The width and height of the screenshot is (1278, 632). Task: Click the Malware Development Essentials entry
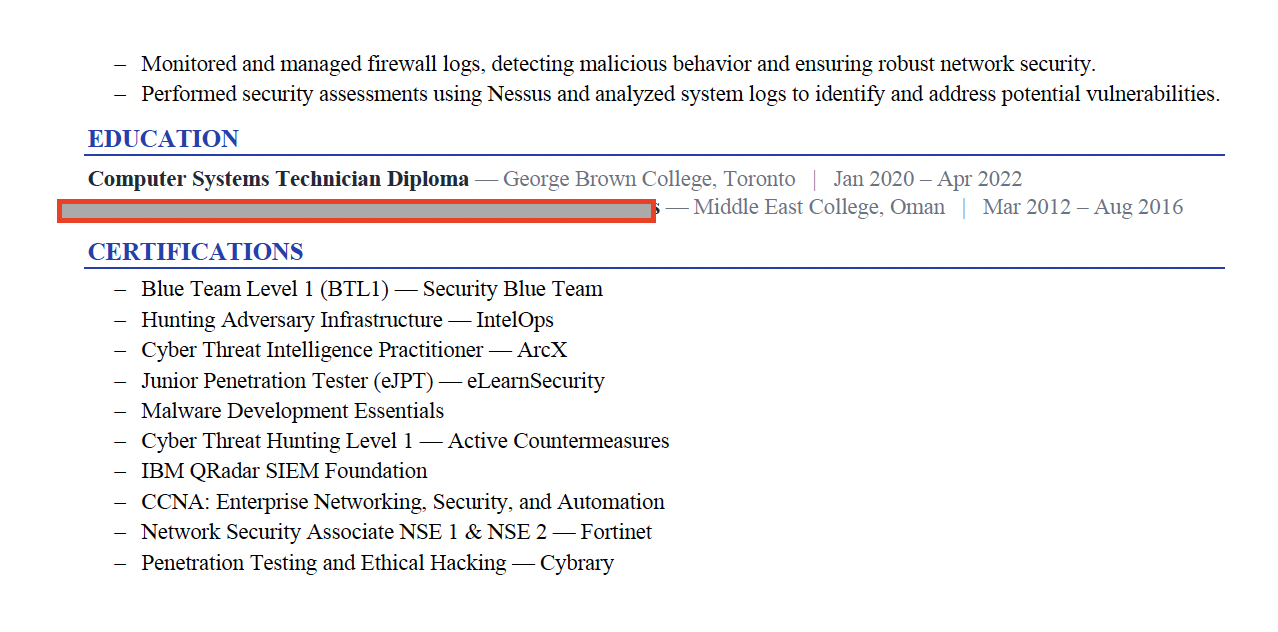(x=292, y=411)
